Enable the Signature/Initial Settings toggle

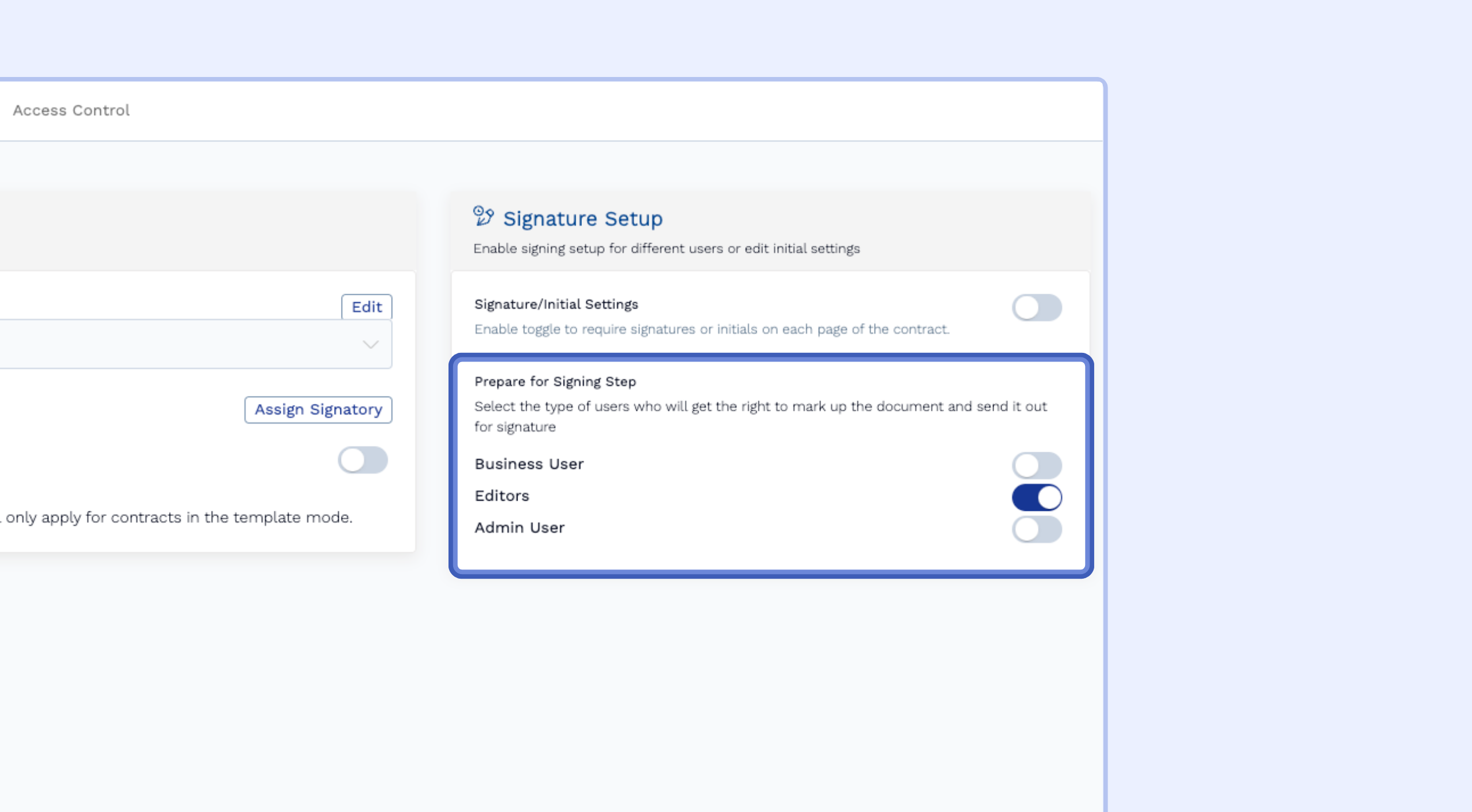[1036, 307]
